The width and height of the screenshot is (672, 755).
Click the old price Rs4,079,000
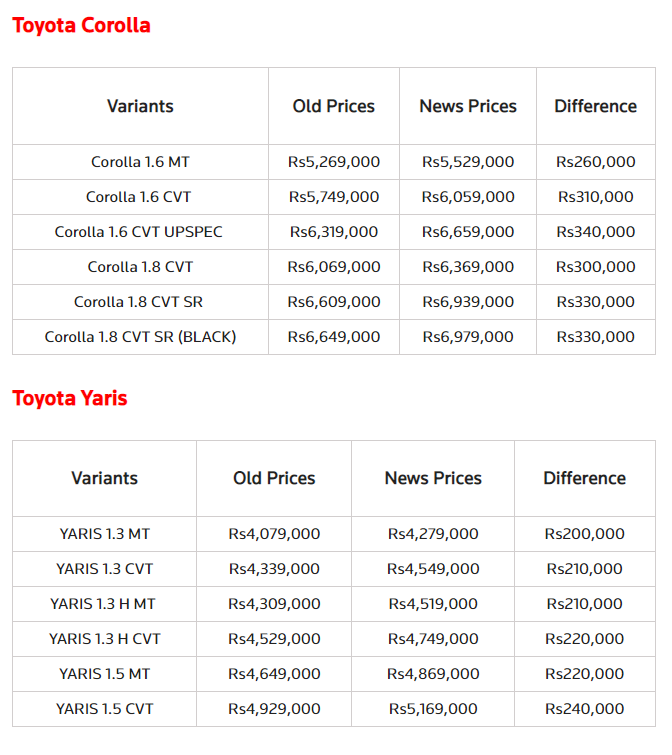[x=274, y=534]
